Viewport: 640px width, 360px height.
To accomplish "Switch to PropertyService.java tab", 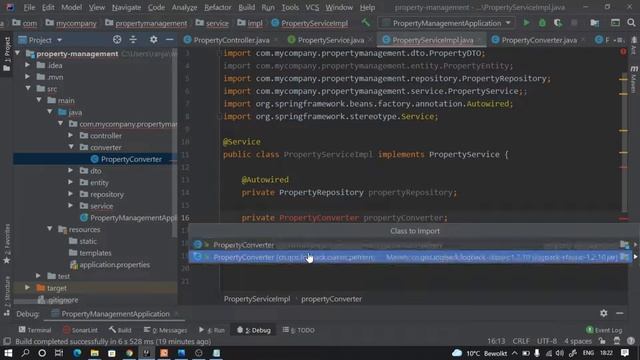I will tap(331, 40).
